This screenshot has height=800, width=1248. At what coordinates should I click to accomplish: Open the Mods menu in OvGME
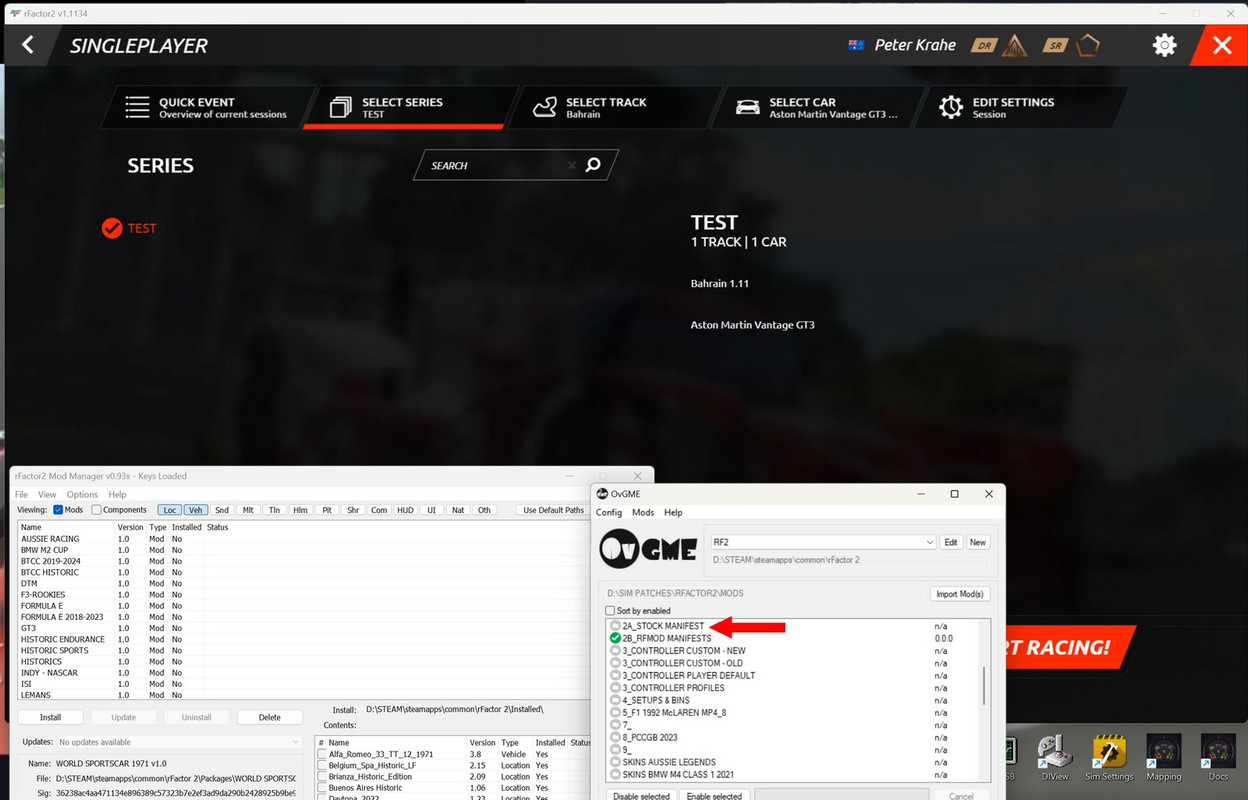643,512
